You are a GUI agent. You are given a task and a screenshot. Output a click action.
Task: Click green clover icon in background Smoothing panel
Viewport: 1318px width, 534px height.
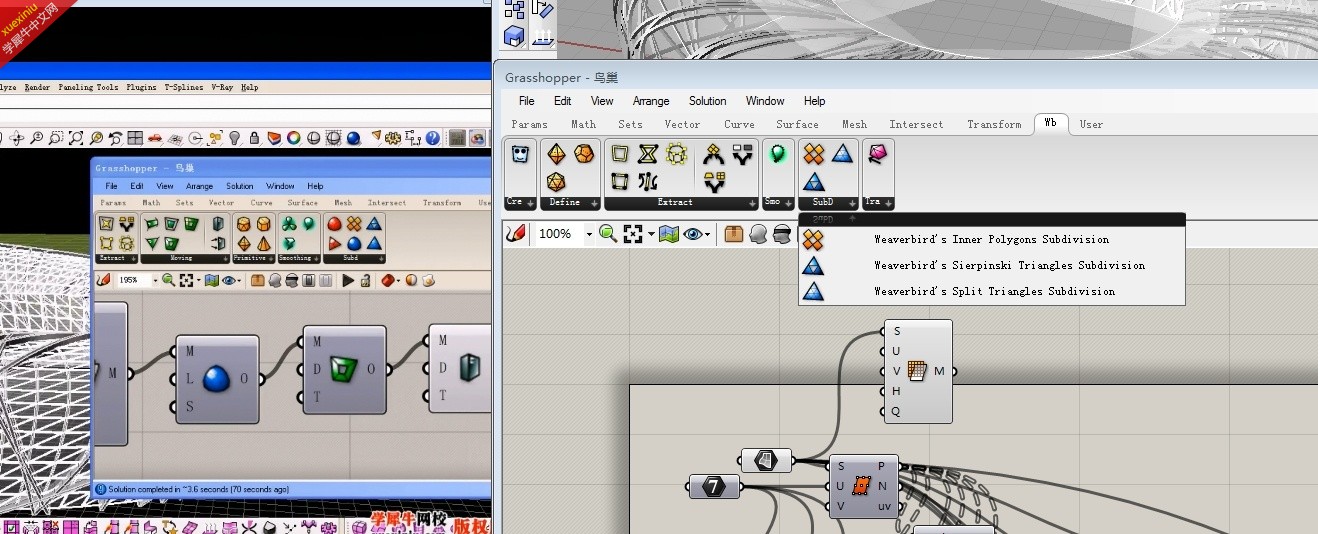[289, 224]
